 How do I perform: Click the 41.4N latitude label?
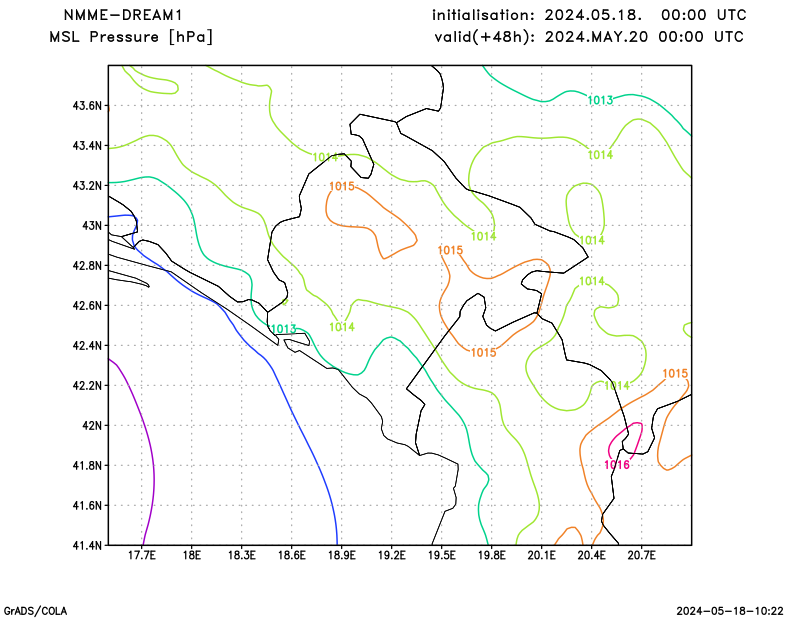pyautogui.click(x=87, y=545)
